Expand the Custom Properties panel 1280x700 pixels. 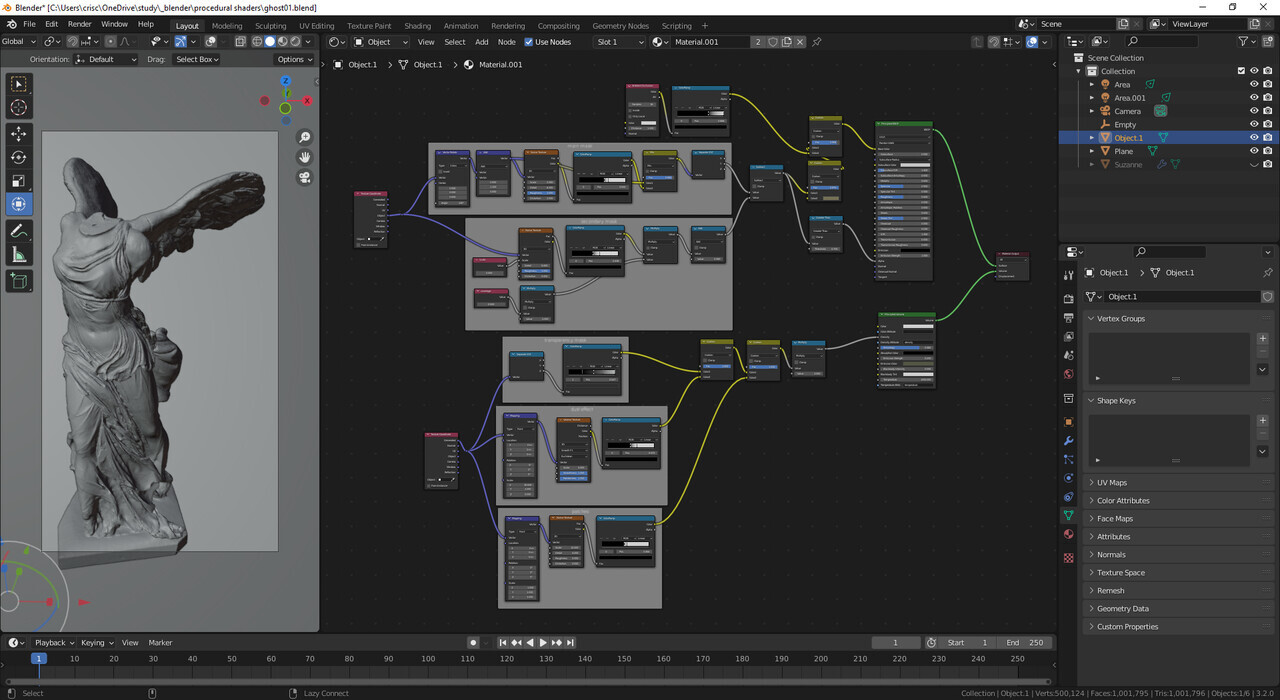(1180, 626)
